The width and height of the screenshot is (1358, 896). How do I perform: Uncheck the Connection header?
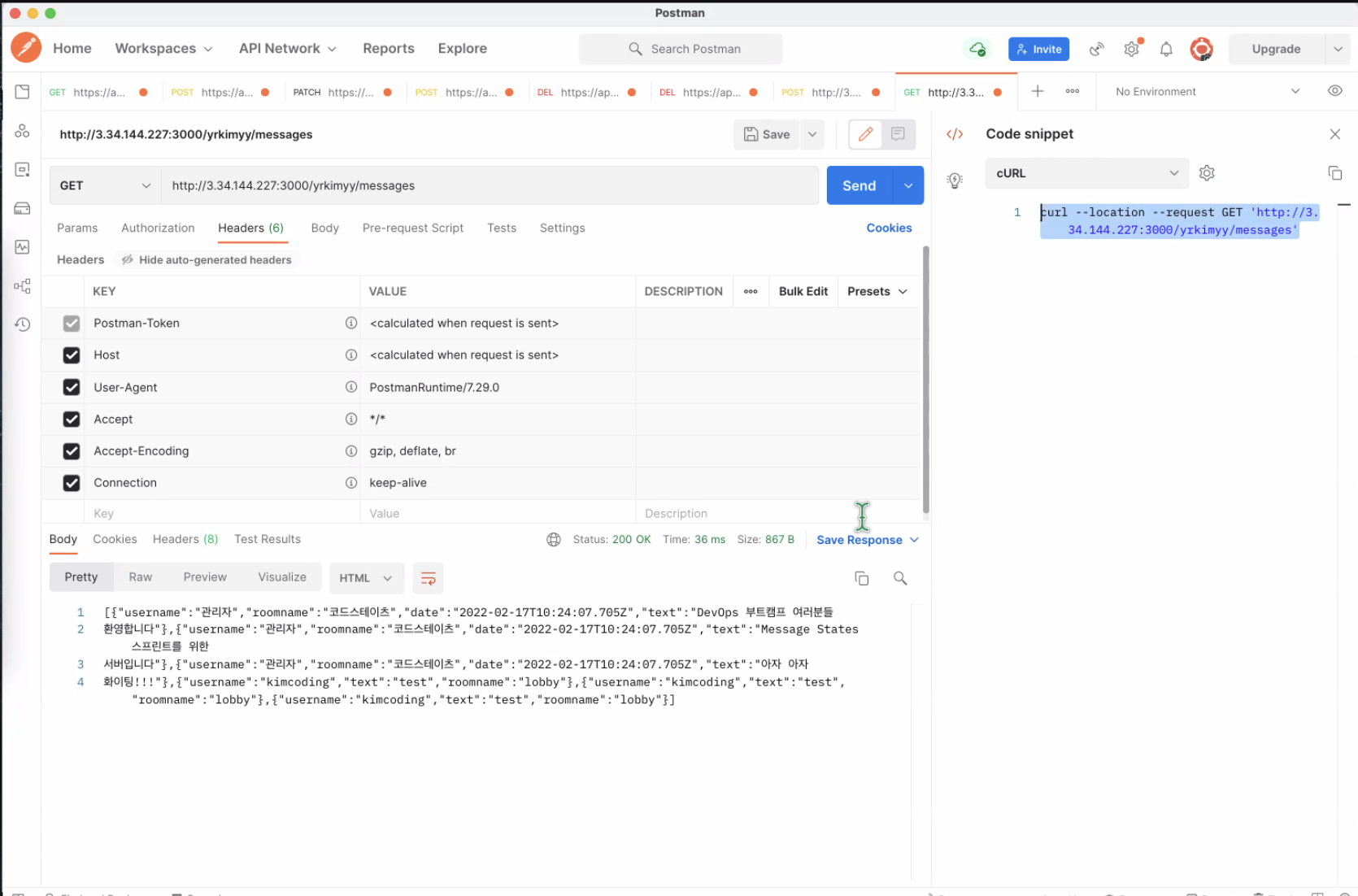[x=72, y=483]
